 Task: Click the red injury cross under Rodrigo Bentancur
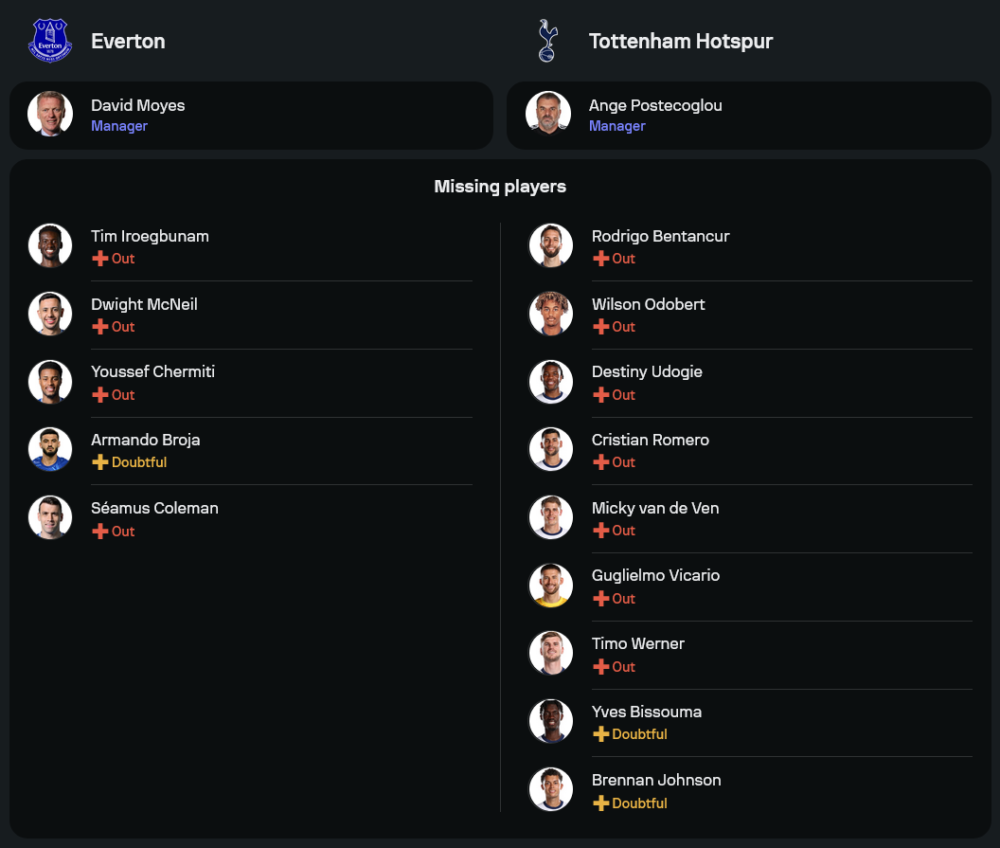(x=601, y=259)
